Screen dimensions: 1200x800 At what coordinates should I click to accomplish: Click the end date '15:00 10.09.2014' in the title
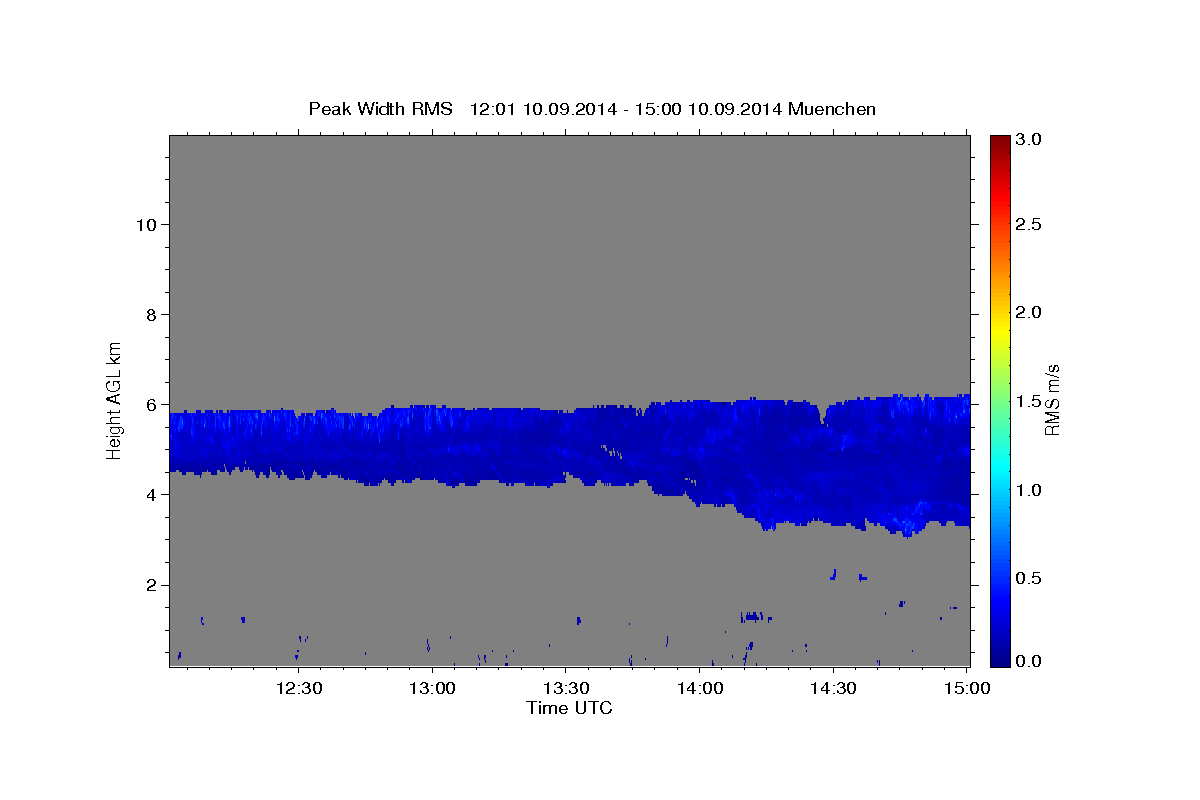pos(709,109)
